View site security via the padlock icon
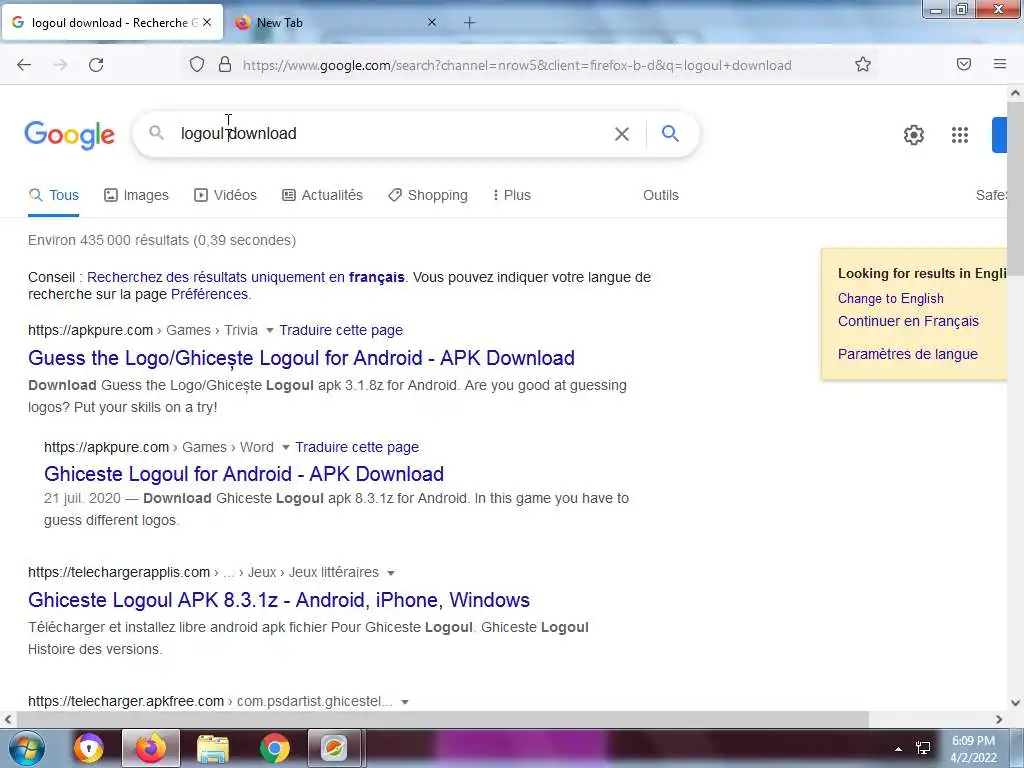 (x=225, y=65)
